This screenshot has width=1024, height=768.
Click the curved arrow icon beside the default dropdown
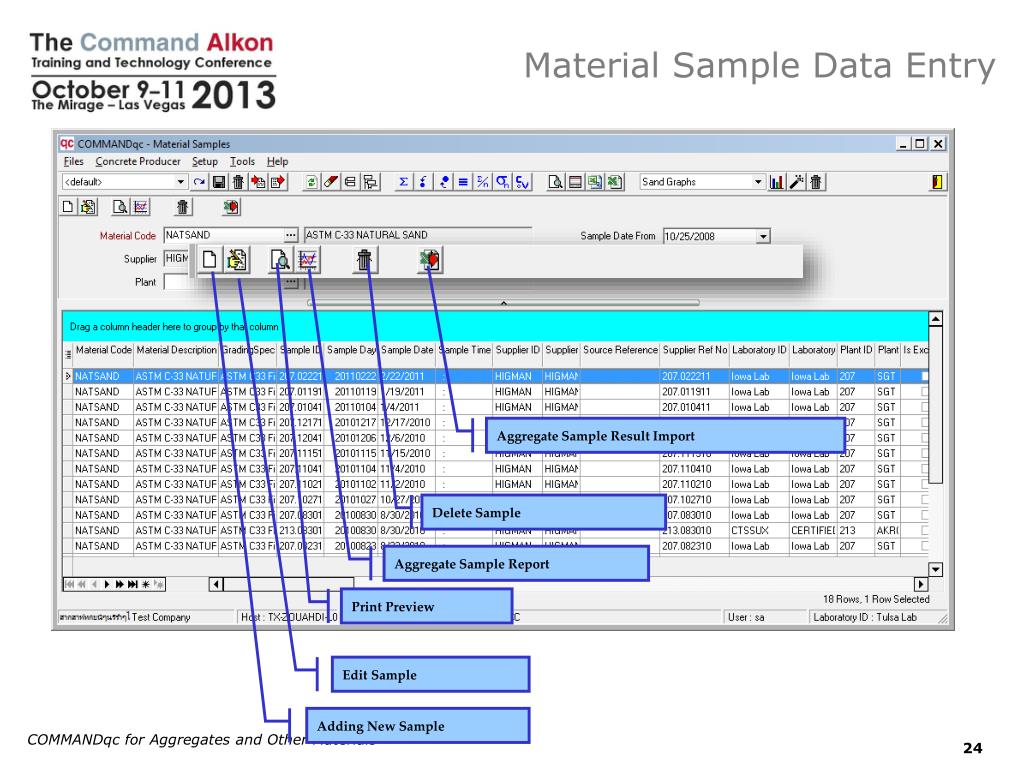click(199, 182)
